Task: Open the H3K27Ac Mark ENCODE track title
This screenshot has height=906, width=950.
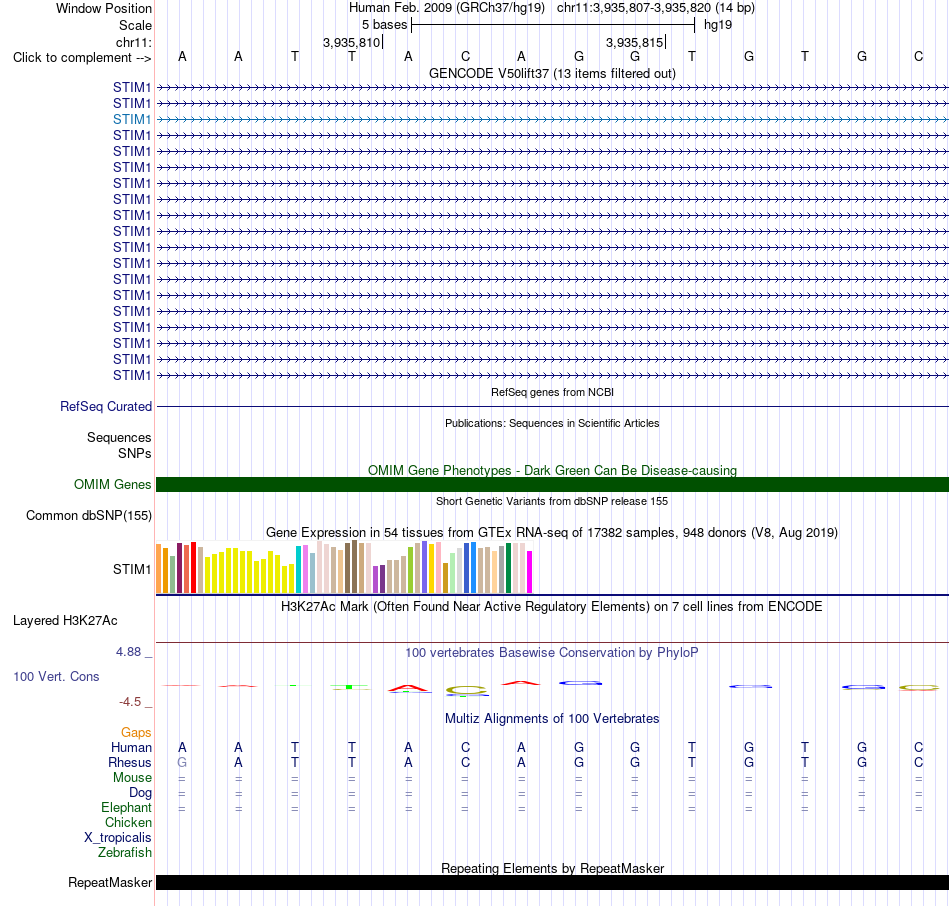Action: [552, 607]
